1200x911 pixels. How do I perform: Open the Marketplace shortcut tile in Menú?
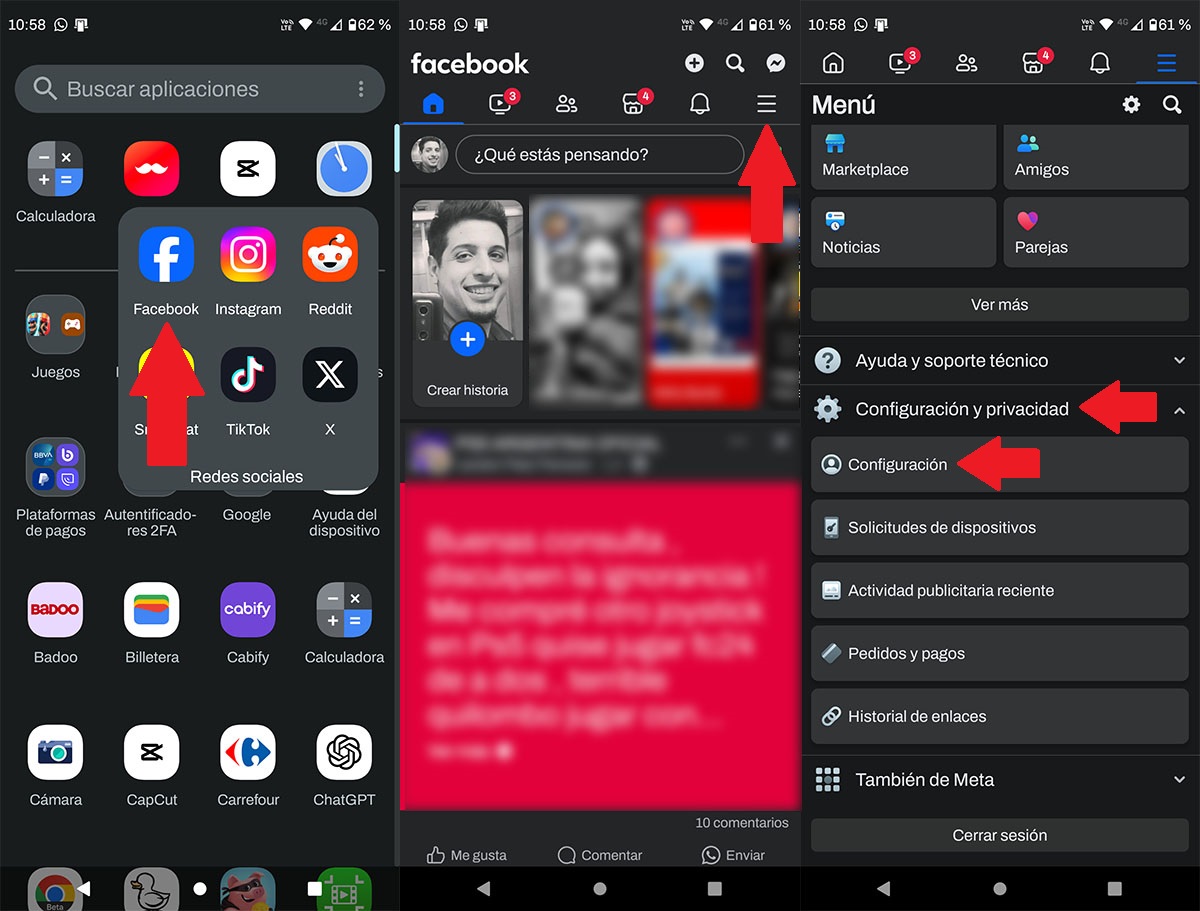[903, 157]
